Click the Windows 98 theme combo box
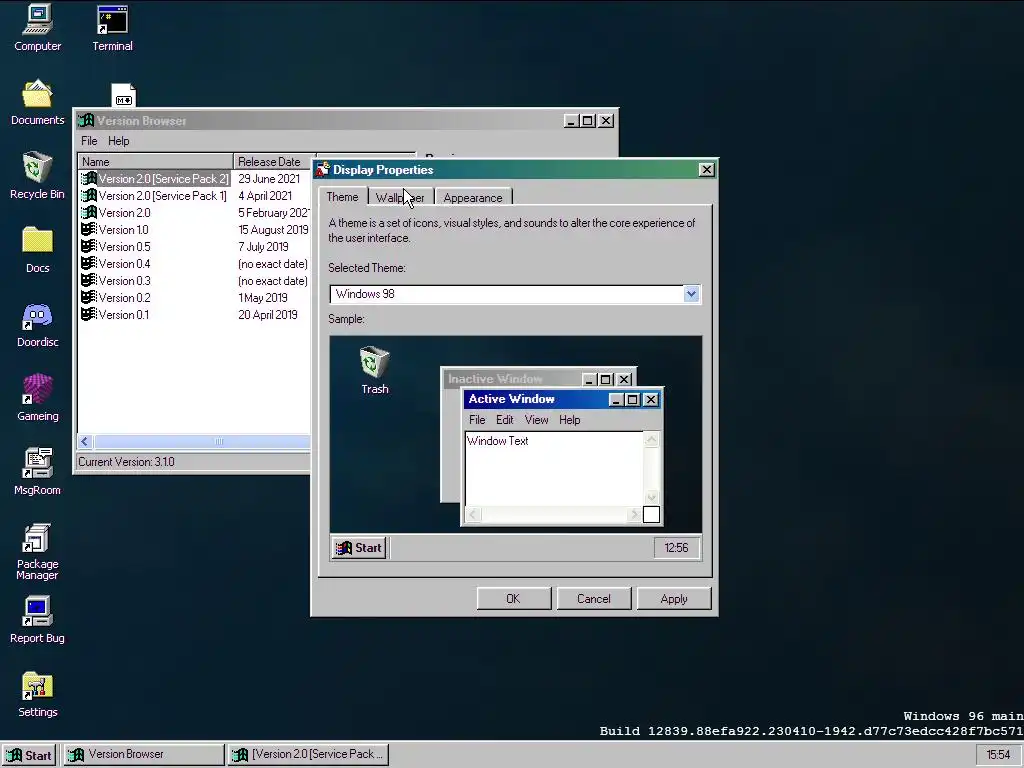This screenshot has height=768, width=1024. [515, 294]
